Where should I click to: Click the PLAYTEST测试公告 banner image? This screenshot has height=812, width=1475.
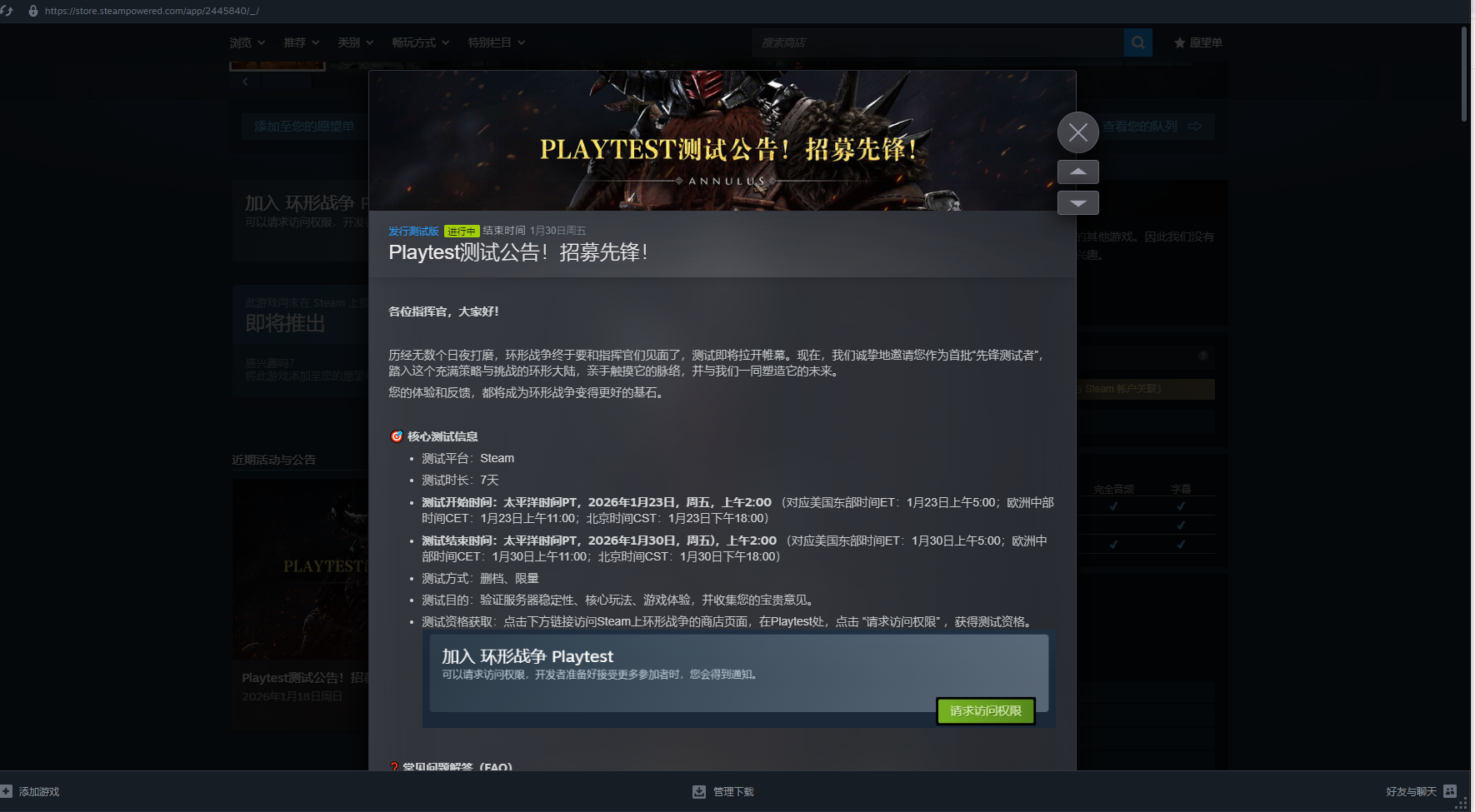coord(722,141)
